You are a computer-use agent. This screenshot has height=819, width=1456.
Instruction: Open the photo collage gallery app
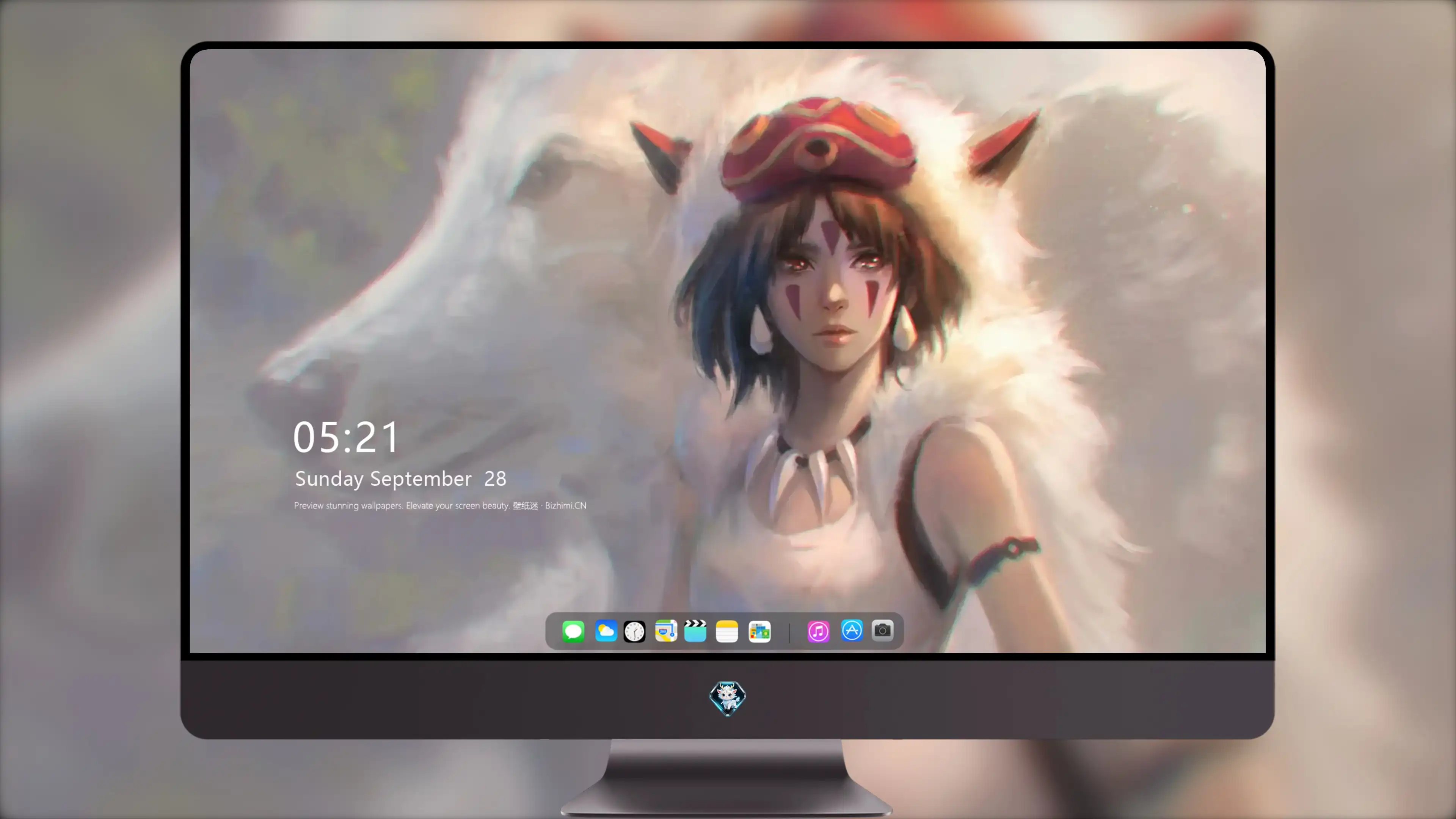[x=759, y=631]
